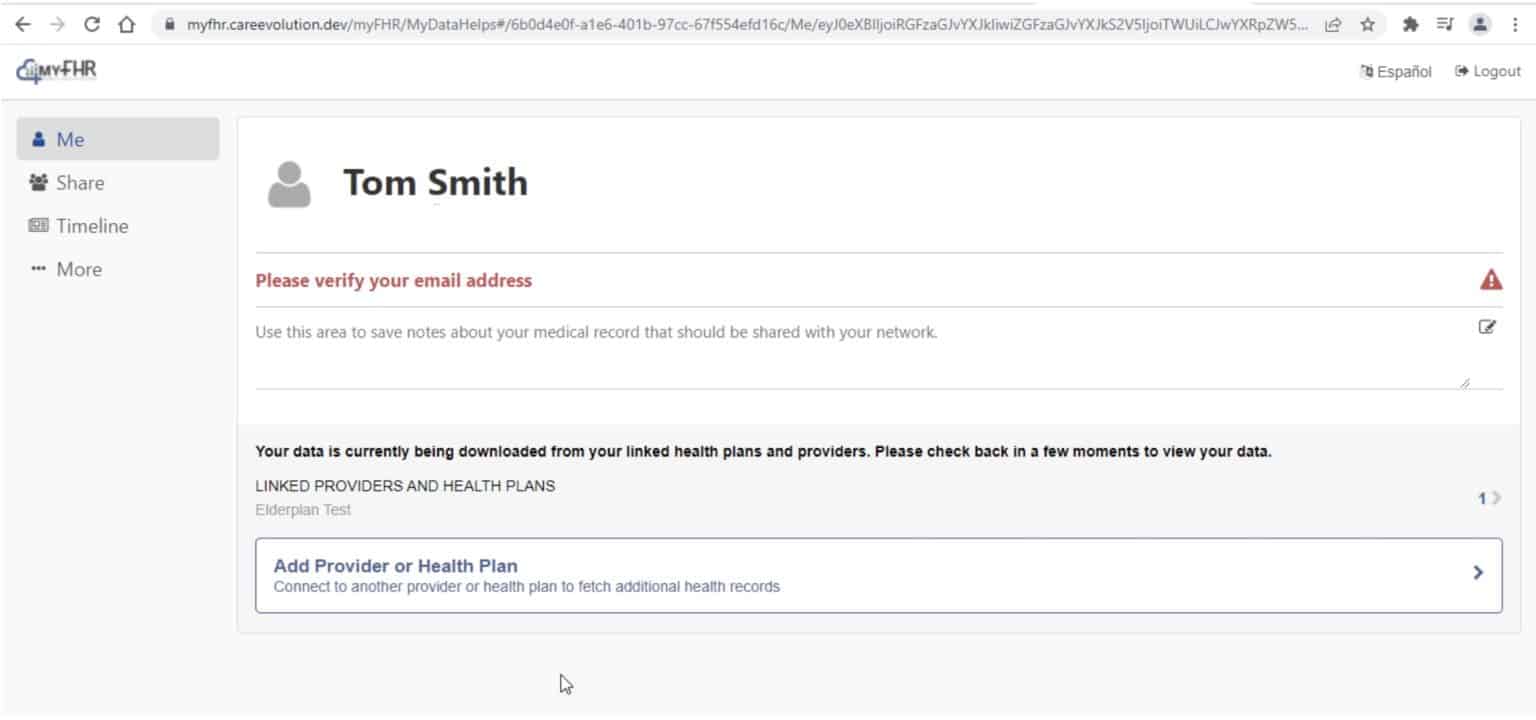
Task: Click the Timeline icon in the sidebar
Action: tap(38, 225)
